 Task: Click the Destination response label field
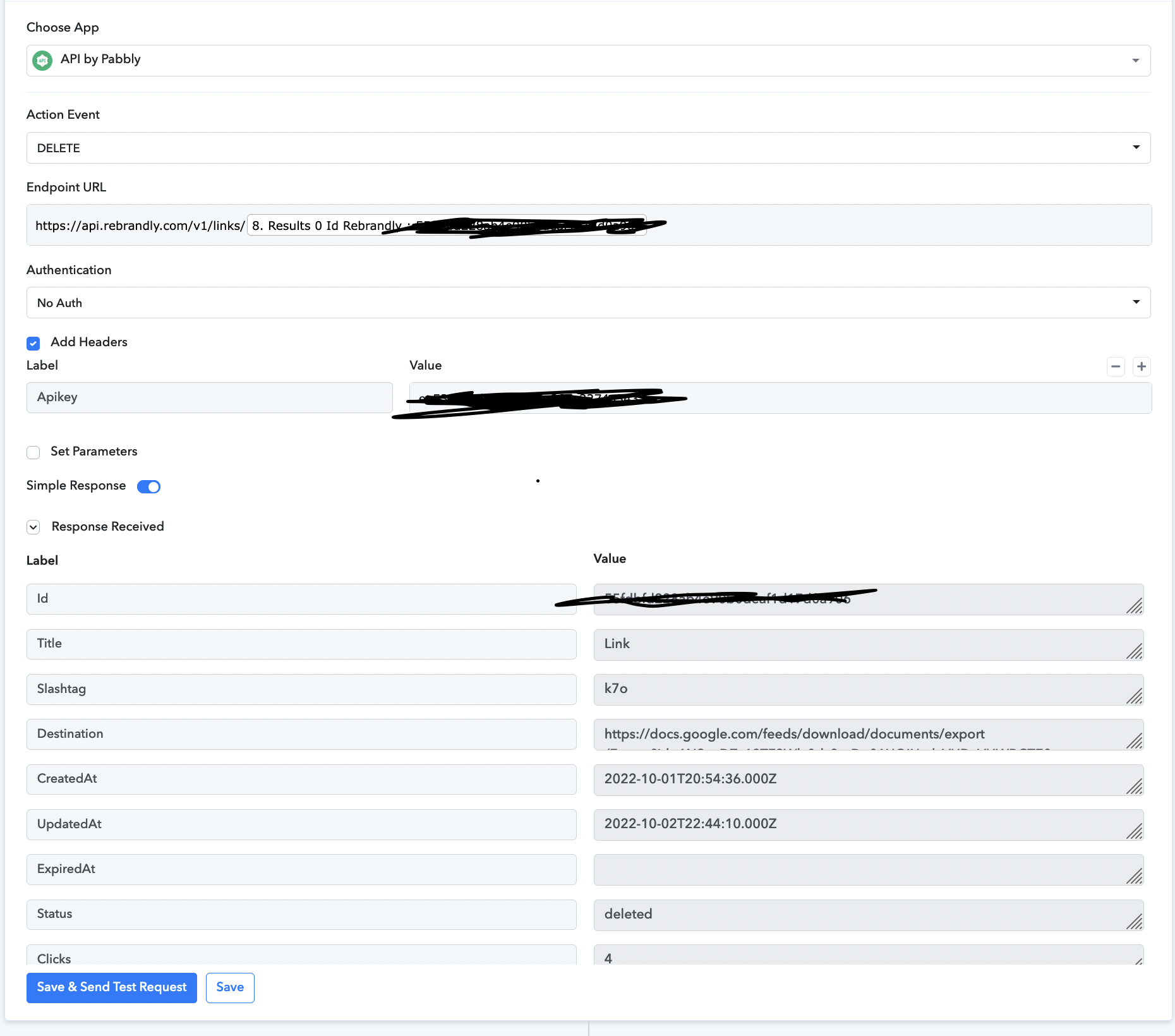click(x=301, y=734)
